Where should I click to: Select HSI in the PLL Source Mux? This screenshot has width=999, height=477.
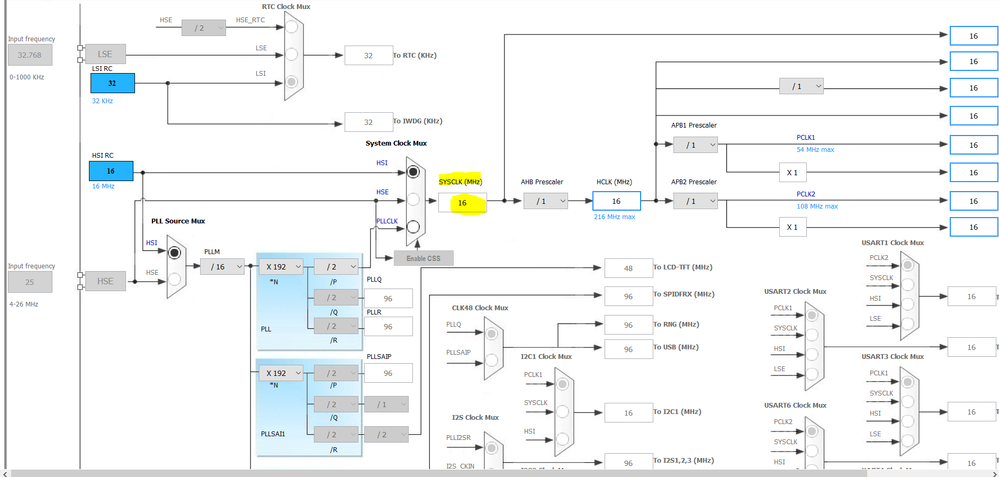point(175,253)
